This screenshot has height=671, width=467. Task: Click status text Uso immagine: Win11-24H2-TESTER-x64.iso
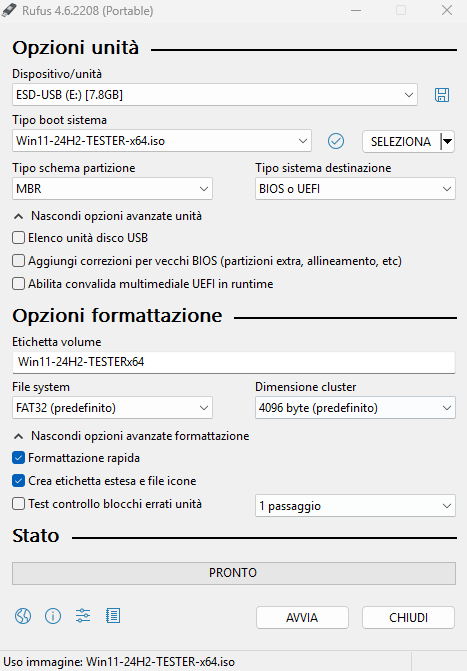tap(119, 662)
